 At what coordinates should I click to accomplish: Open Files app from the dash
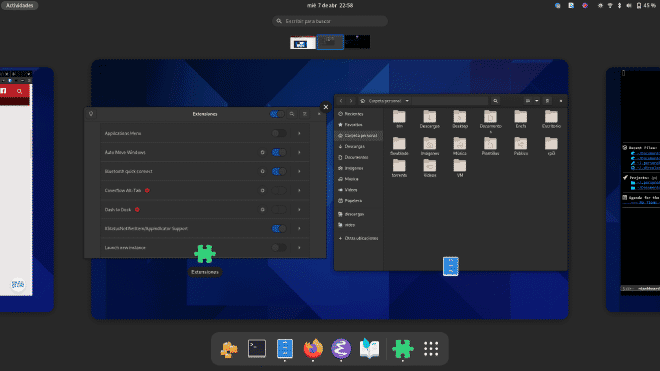pos(285,349)
